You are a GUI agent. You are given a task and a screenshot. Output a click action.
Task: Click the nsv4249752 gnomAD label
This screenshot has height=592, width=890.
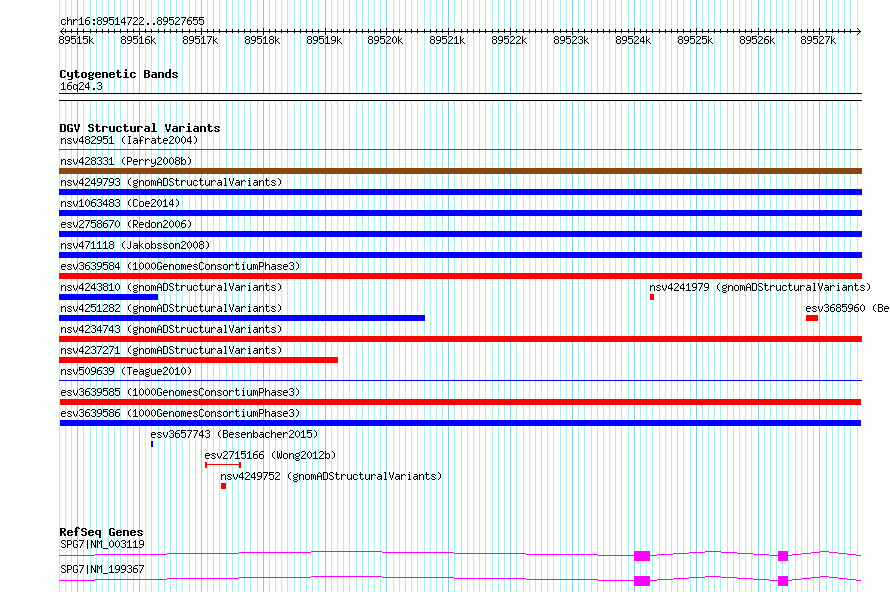pyautogui.click(x=331, y=476)
